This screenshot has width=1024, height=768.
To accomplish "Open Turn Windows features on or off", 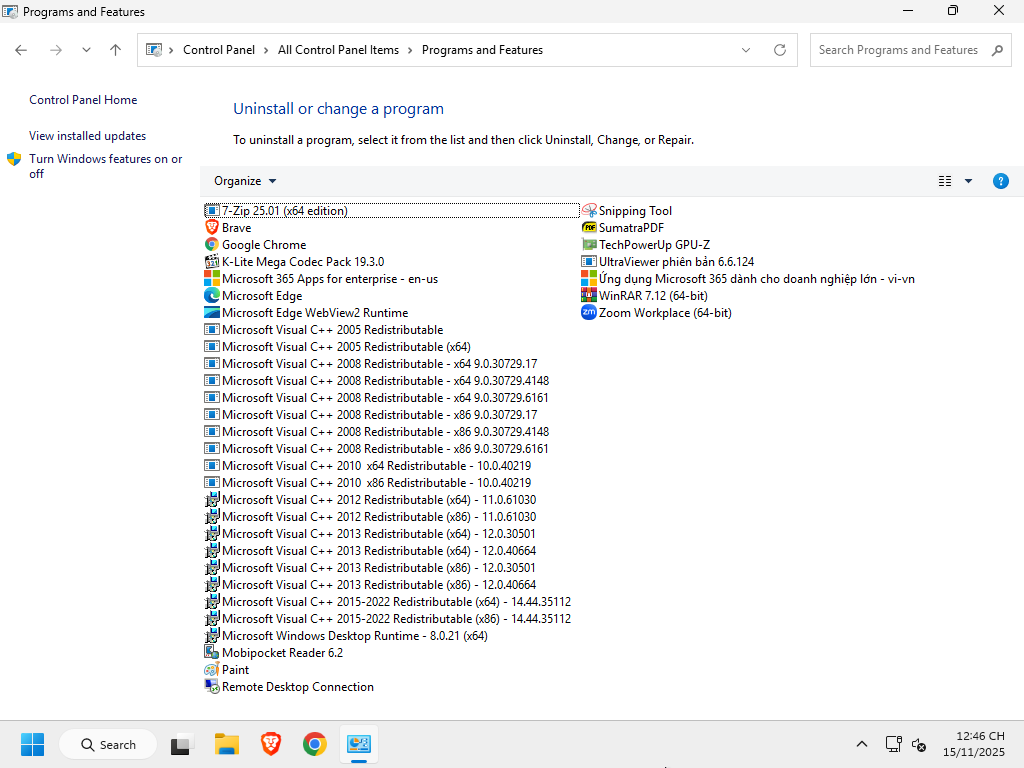I will pos(106,166).
